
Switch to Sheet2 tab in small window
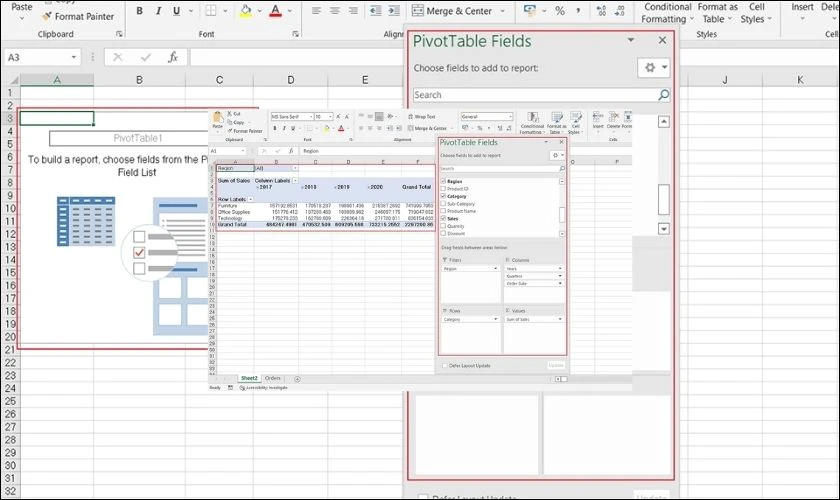coord(249,378)
